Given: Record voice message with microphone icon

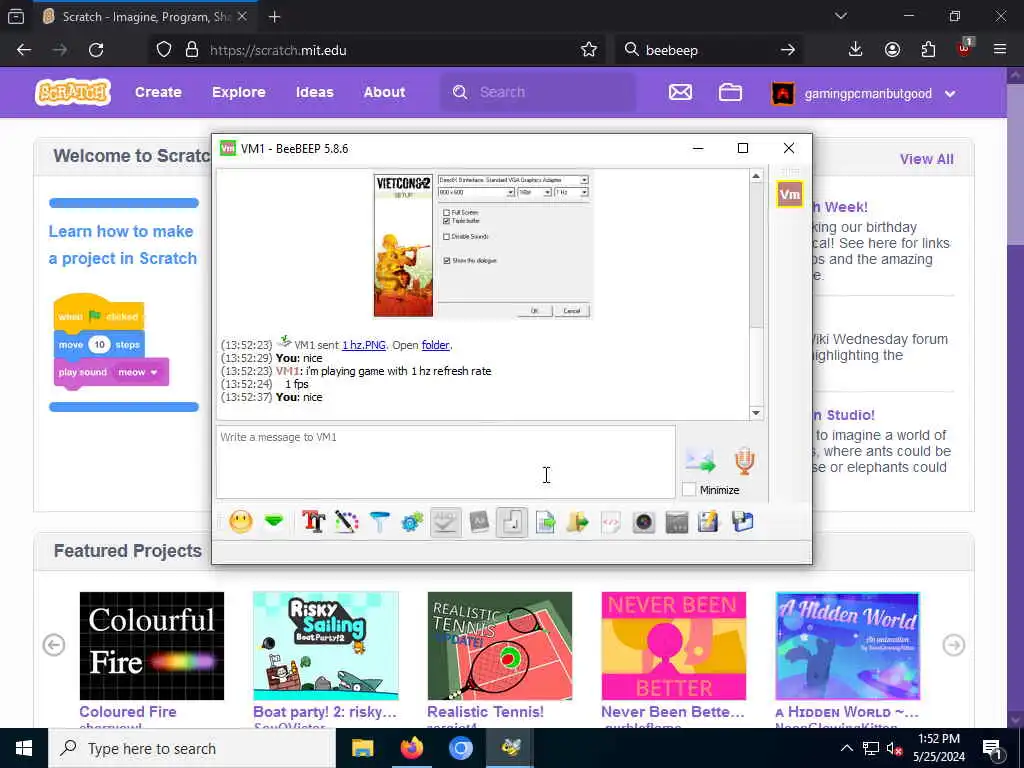Looking at the screenshot, I should pos(744,461).
